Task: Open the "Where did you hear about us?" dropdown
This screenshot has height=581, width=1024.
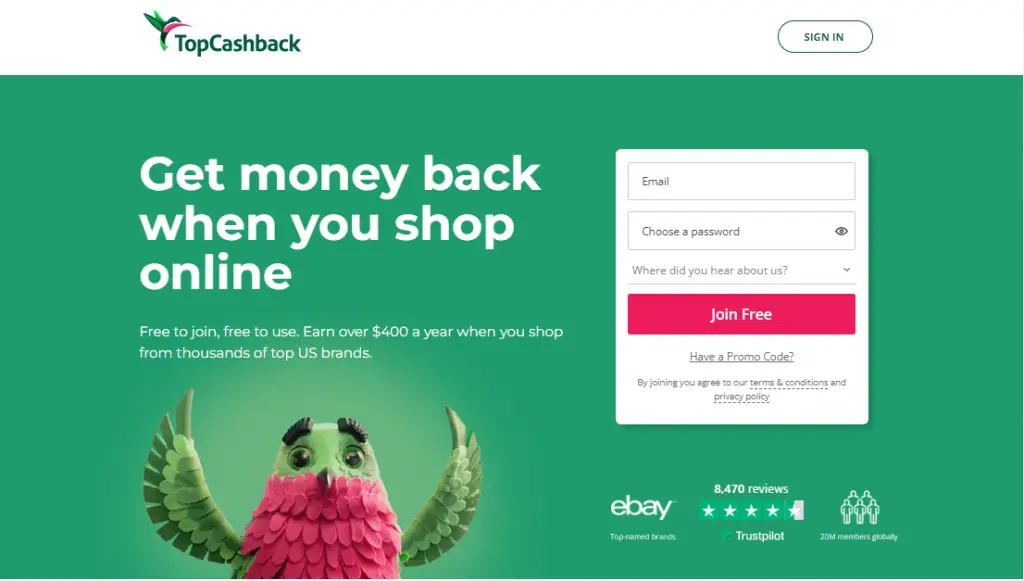Action: [x=741, y=270]
